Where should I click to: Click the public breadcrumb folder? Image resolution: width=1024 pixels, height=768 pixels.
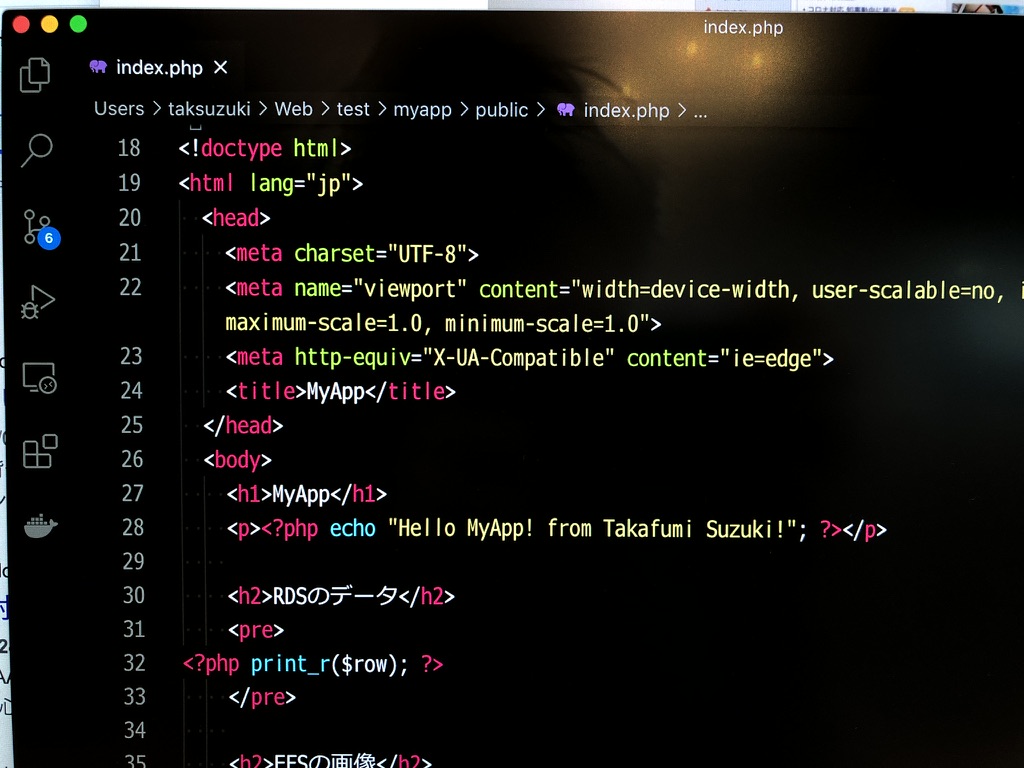[501, 110]
